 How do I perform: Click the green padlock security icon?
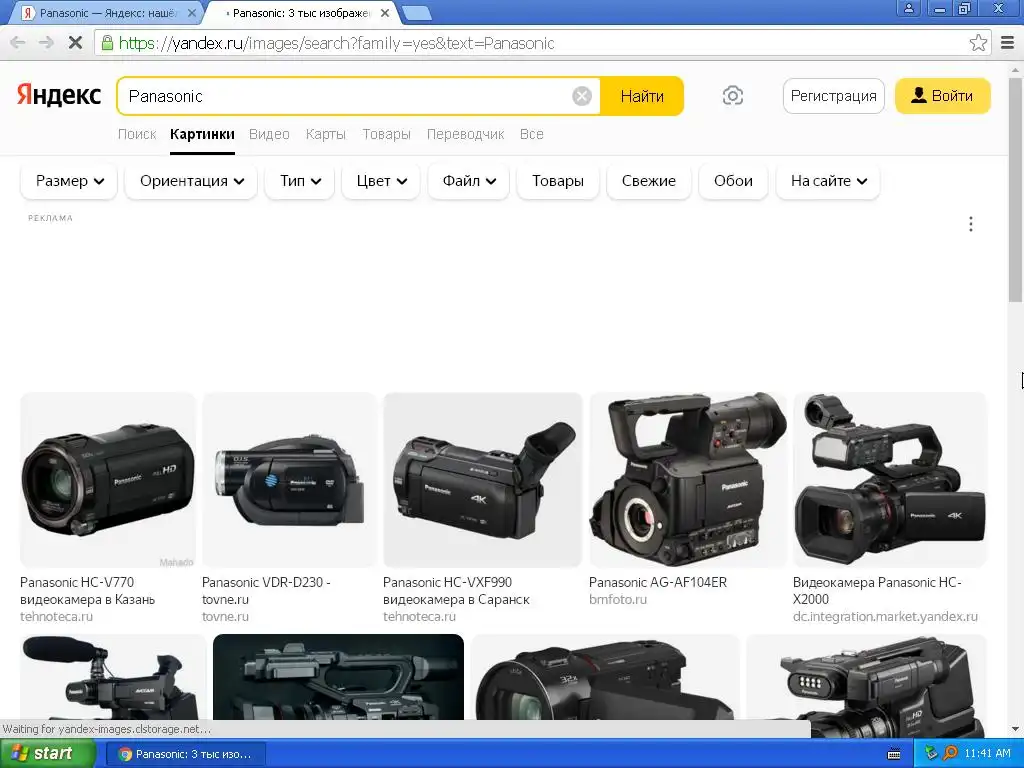click(x=107, y=43)
